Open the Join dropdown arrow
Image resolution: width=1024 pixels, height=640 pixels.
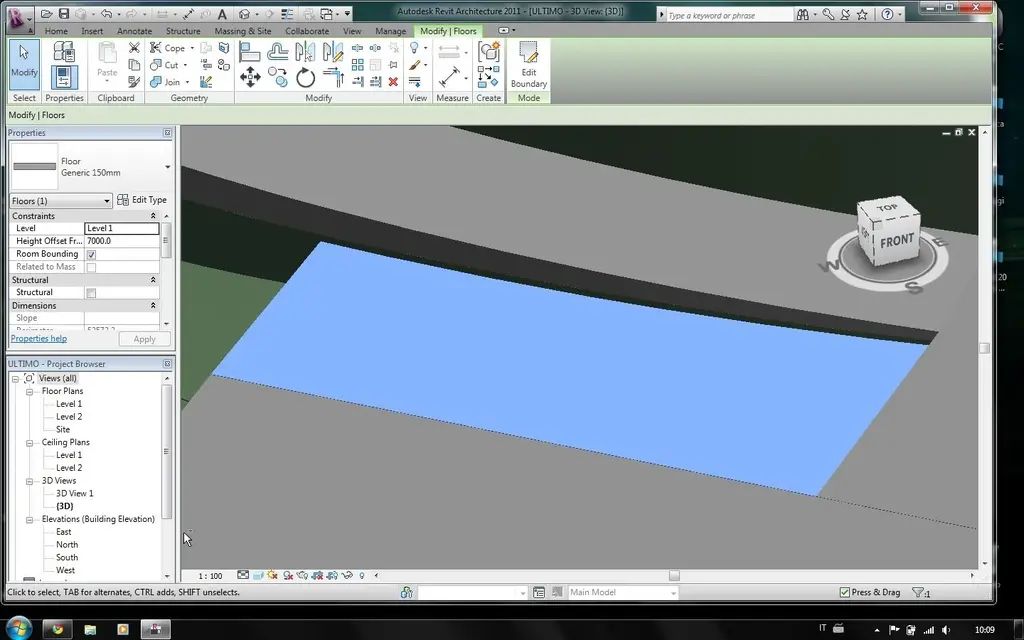pos(187,82)
